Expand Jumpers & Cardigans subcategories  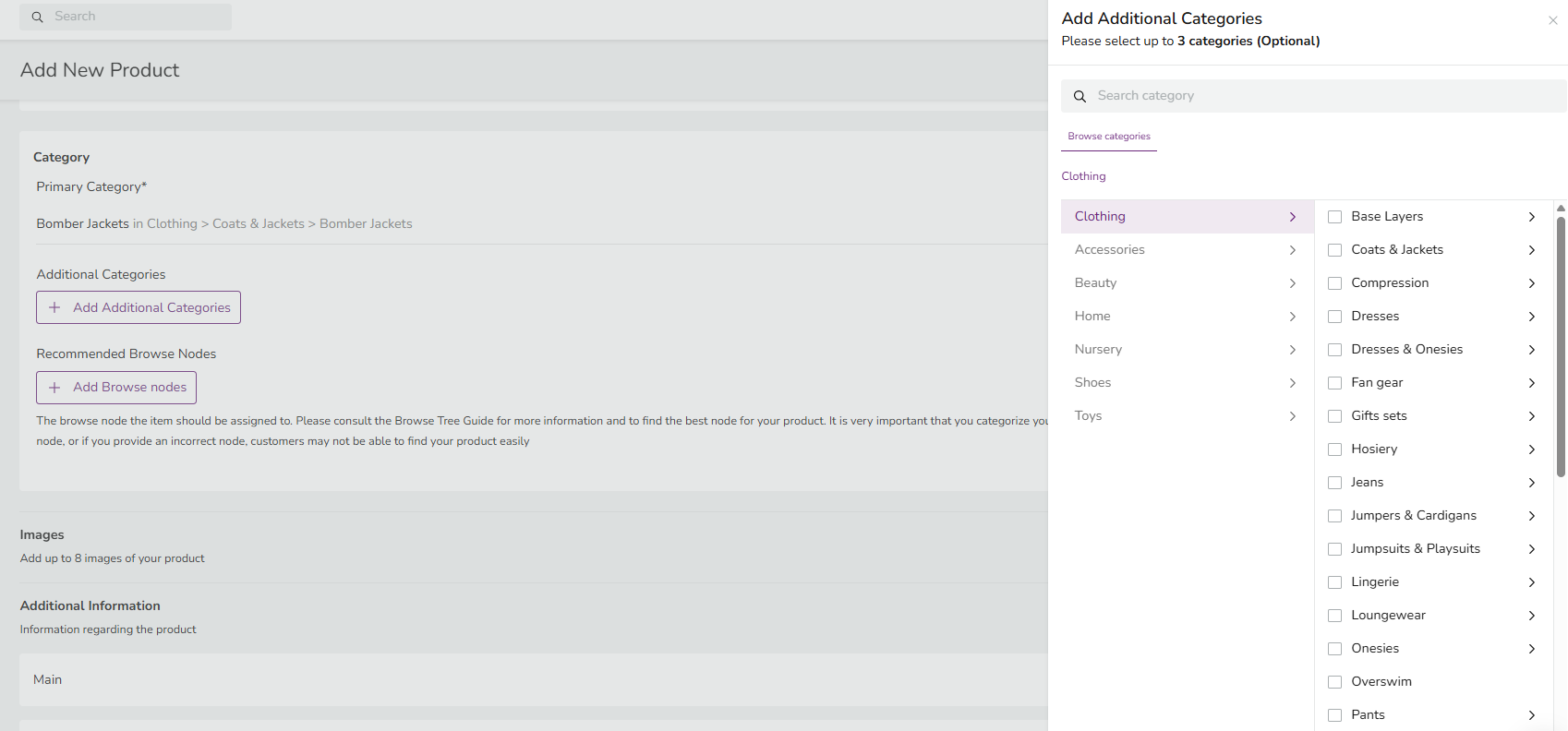pos(1531,516)
